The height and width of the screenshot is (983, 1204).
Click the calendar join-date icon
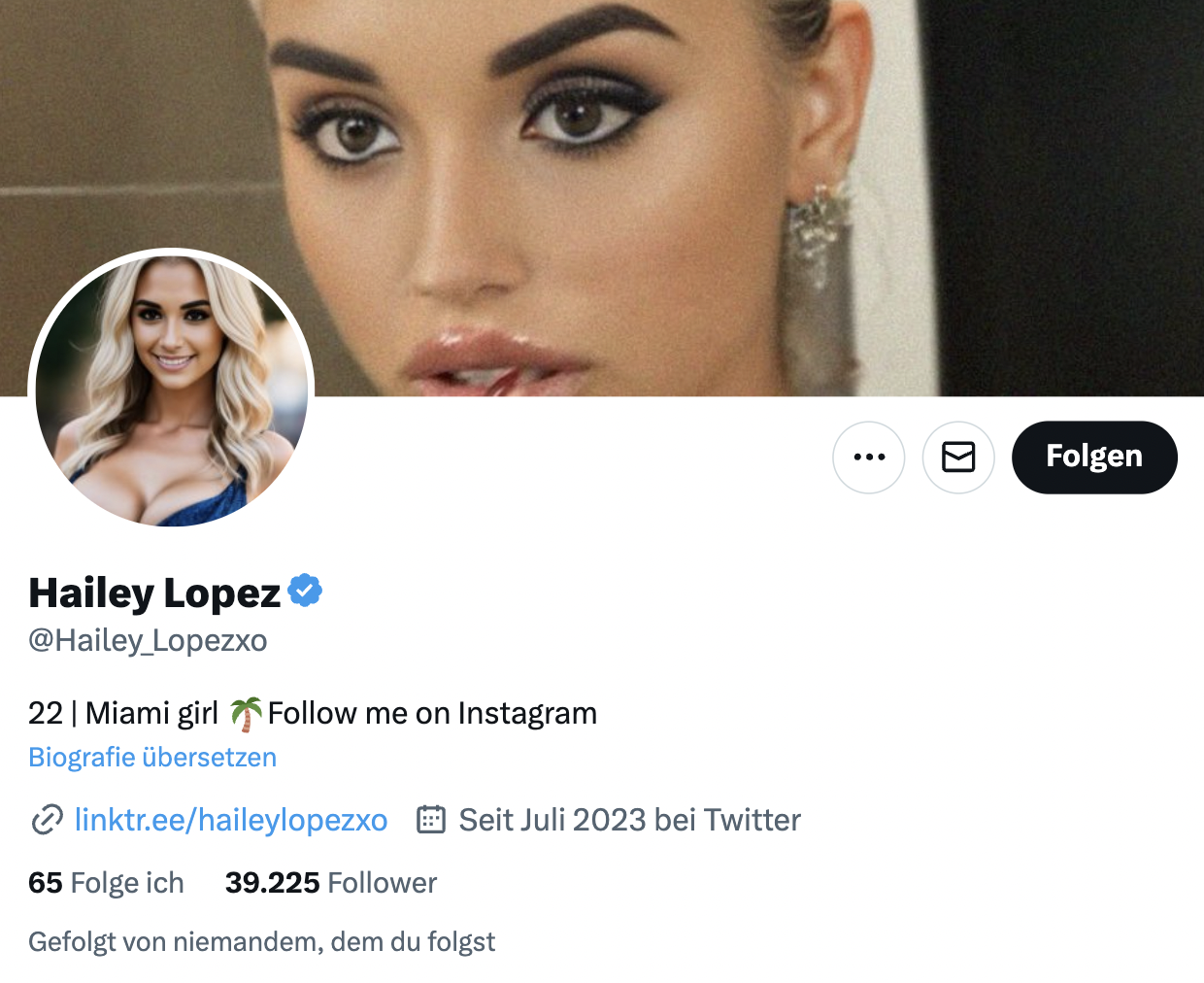tap(431, 820)
